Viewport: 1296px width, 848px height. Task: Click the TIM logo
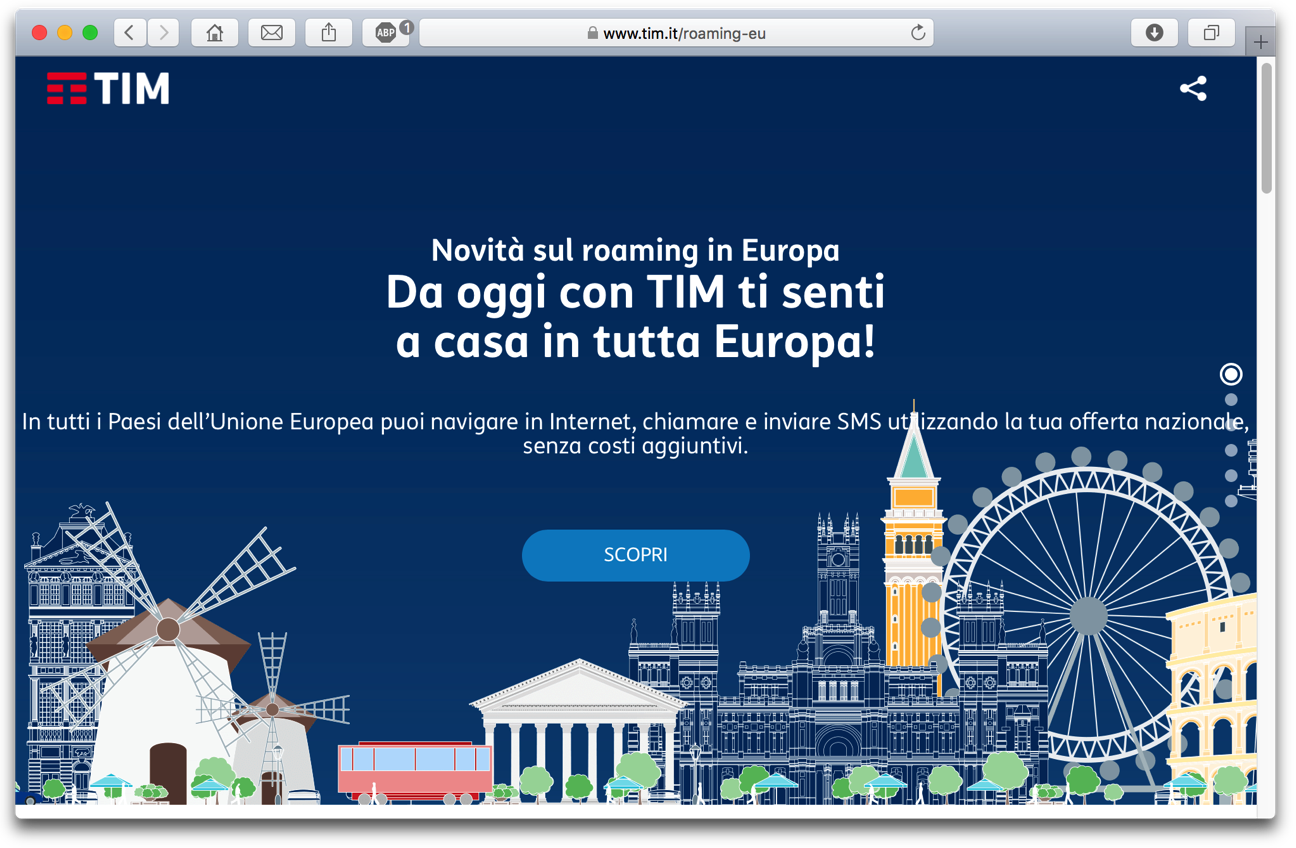pos(107,88)
